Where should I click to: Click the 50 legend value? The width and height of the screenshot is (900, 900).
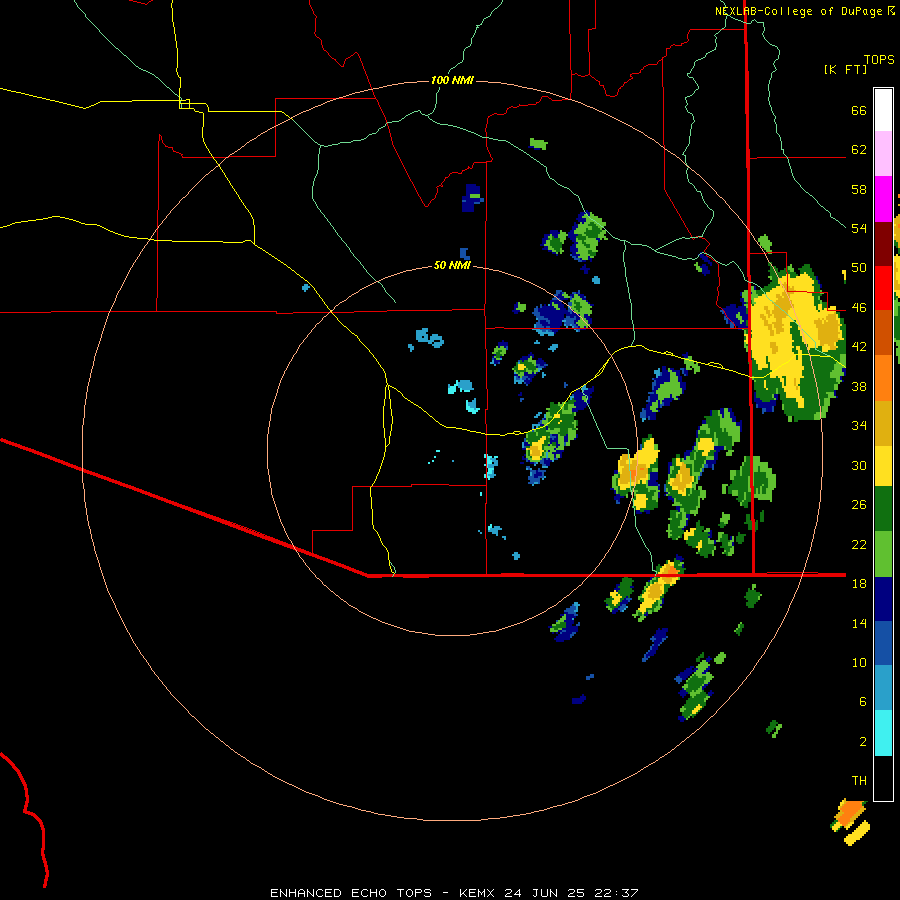(859, 268)
